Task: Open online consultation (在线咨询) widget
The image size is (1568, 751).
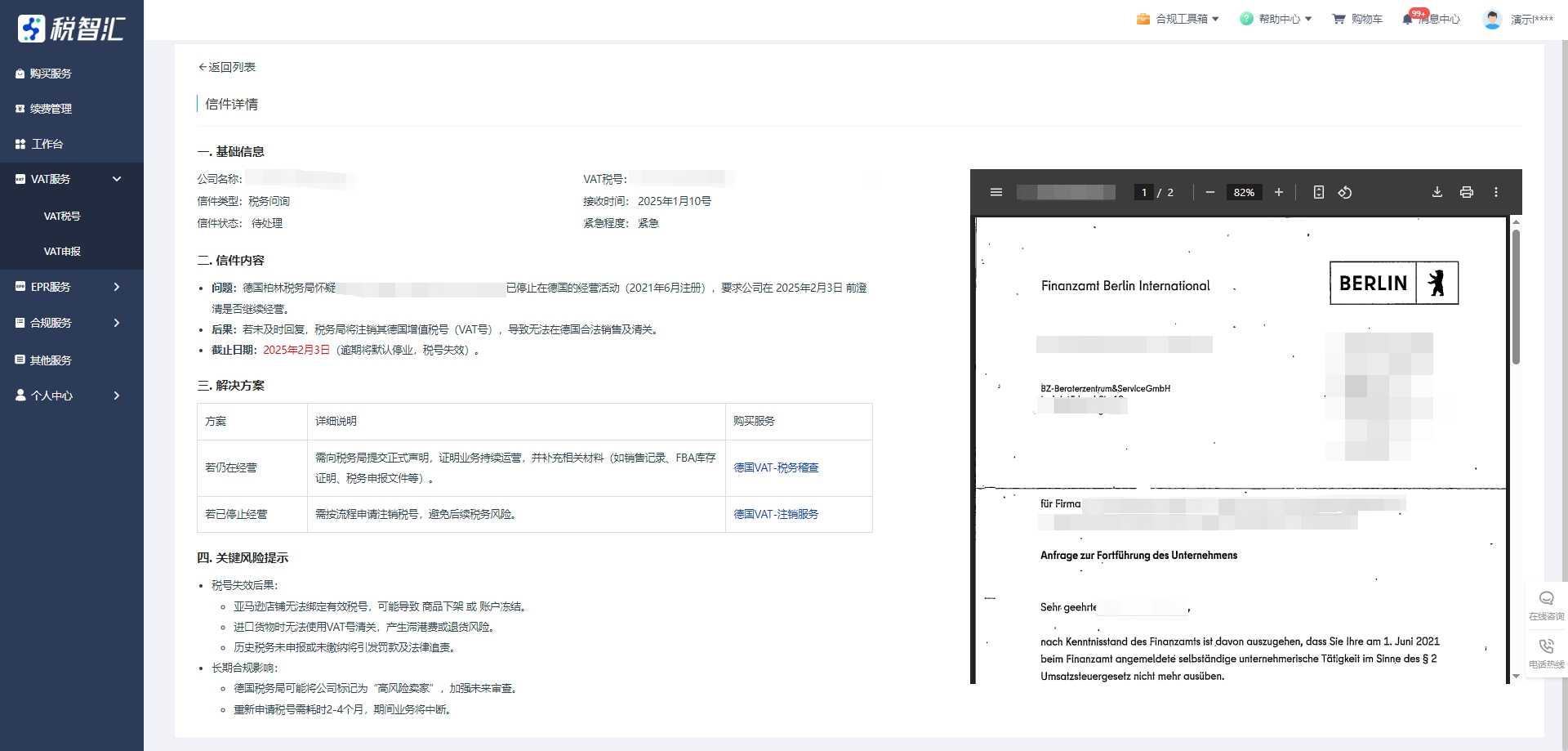Action: 1546,606
